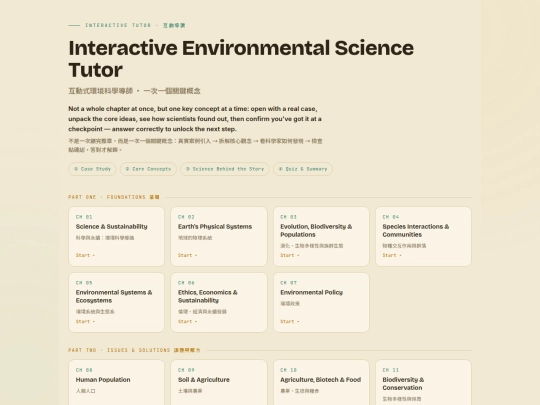Select the Case Study pill
The image size is (540, 405).
(92, 169)
